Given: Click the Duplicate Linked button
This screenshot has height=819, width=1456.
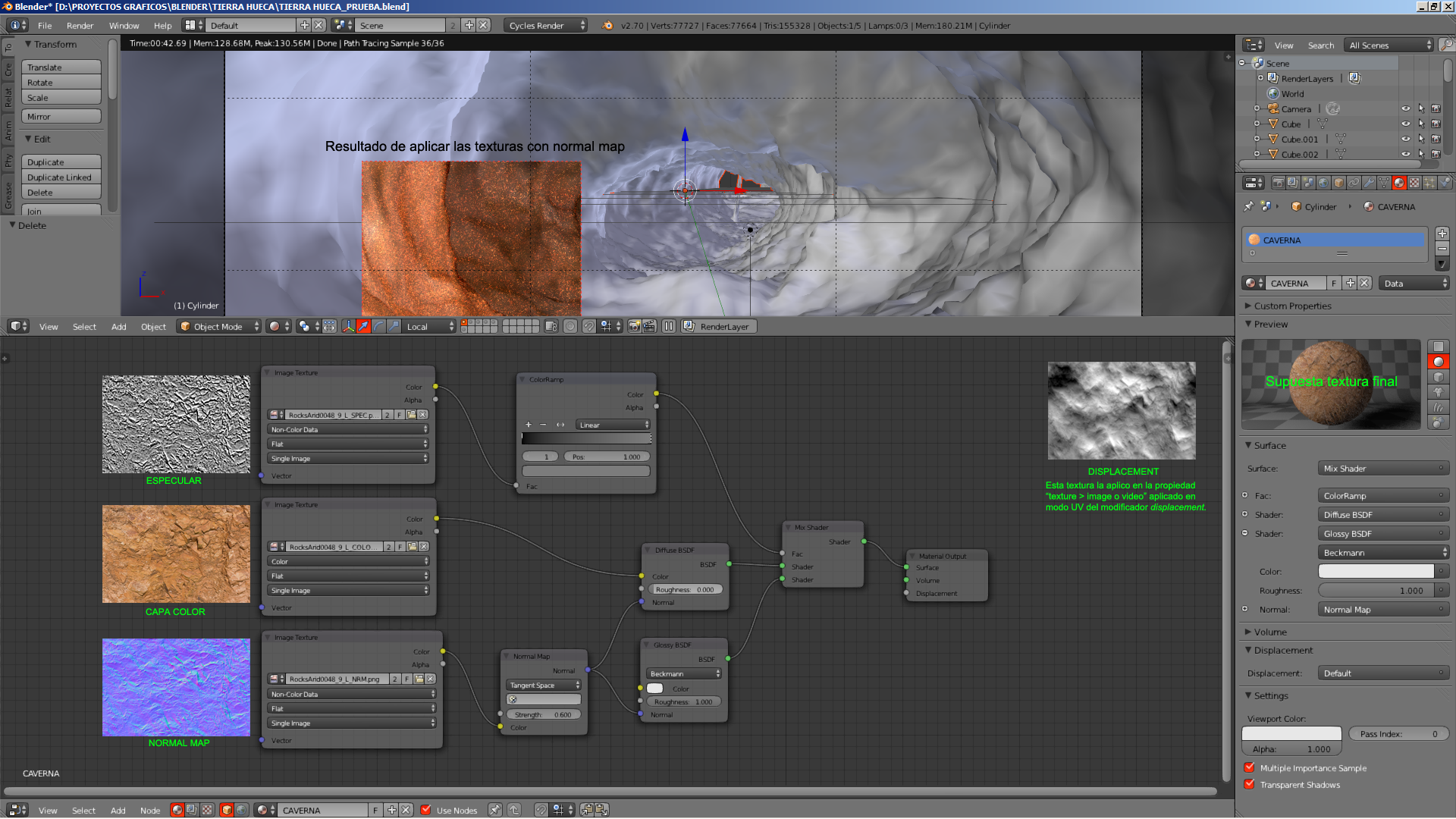Looking at the screenshot, I should pos(60,177).
